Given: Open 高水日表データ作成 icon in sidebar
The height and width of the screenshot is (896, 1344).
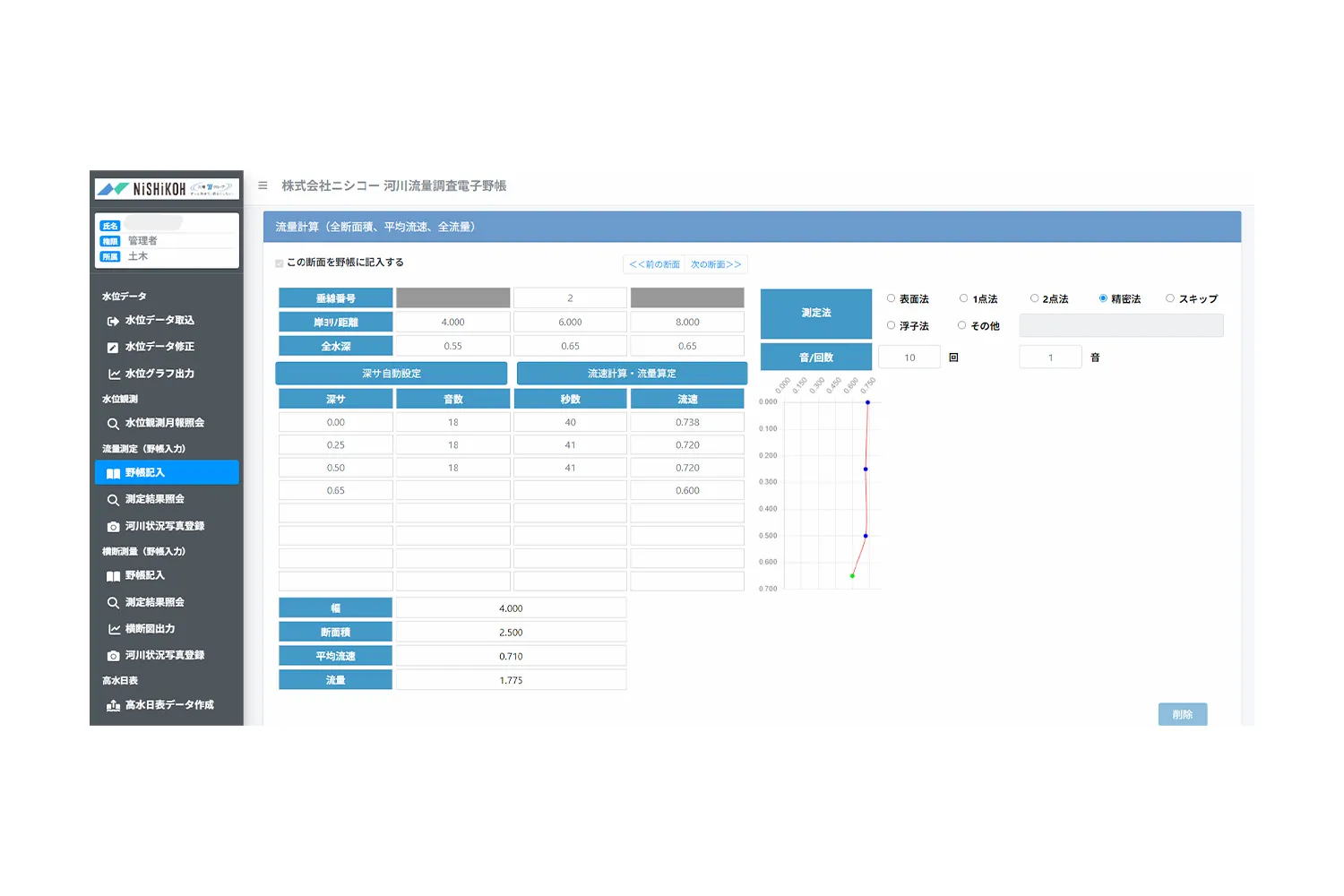Looking at the screenshot, I should click(x=113, y=706).
